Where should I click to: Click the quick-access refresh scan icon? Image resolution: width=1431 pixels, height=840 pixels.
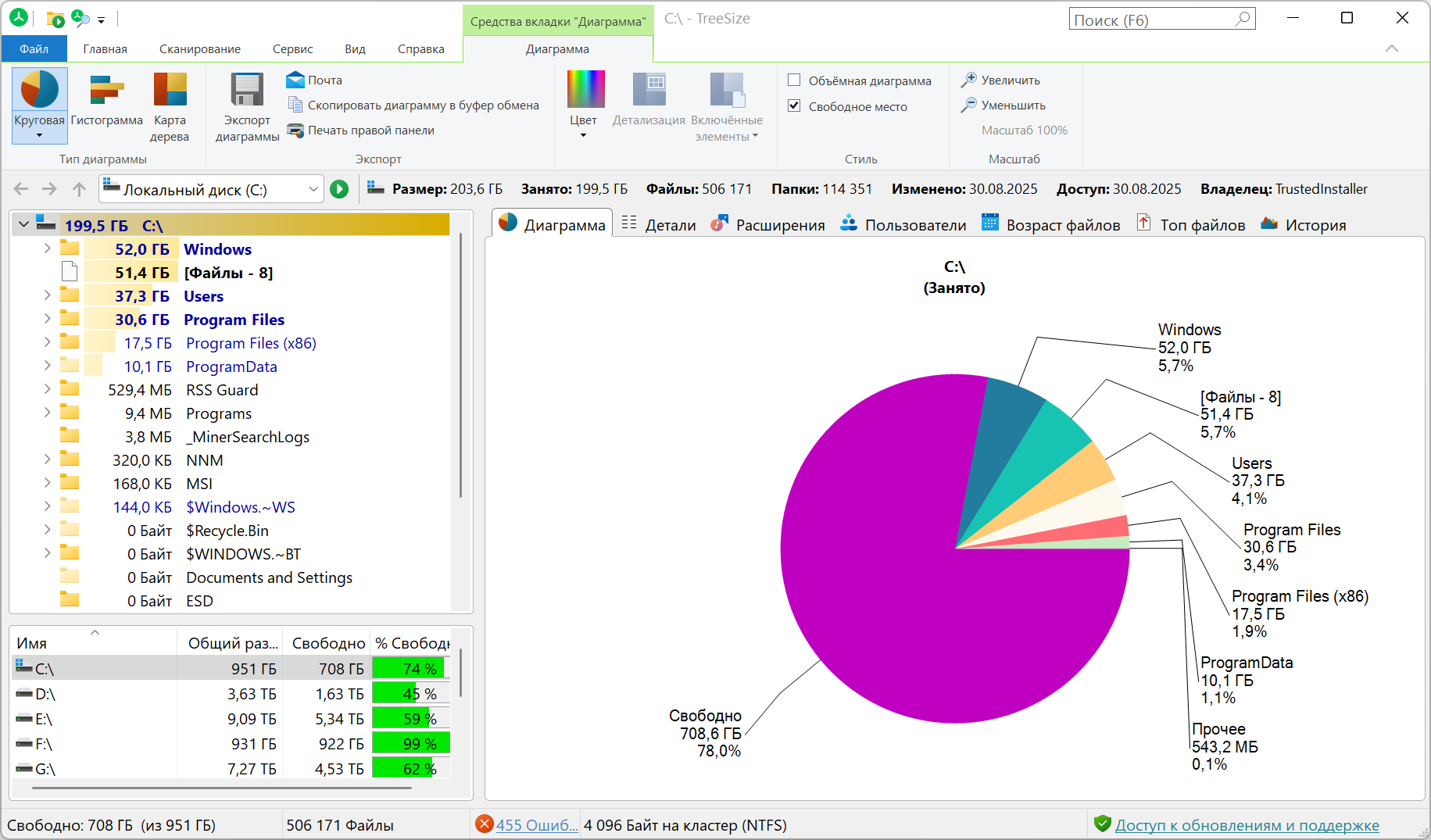tap(80, 18)
